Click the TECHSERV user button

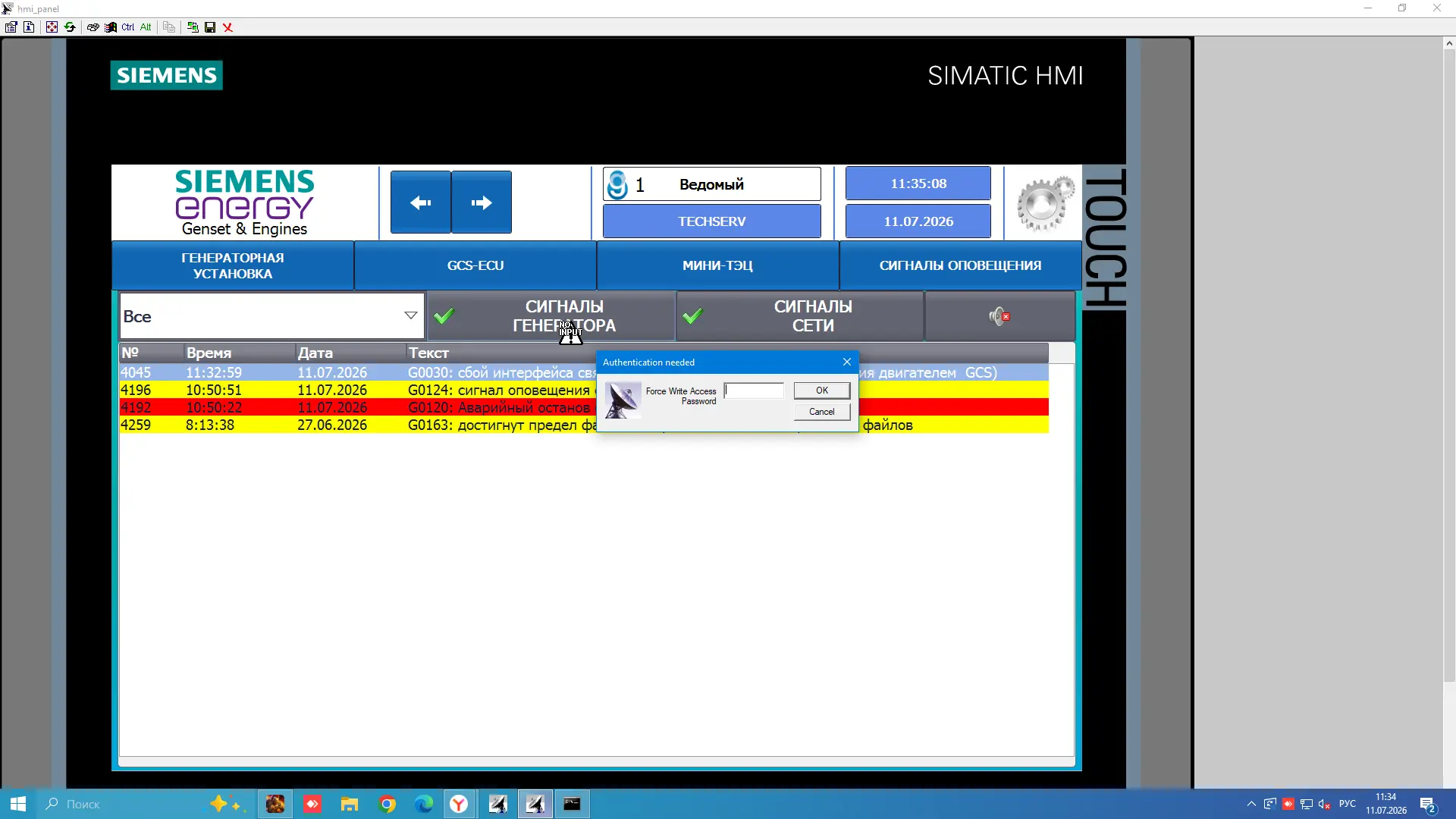click(x=712, y=221)
